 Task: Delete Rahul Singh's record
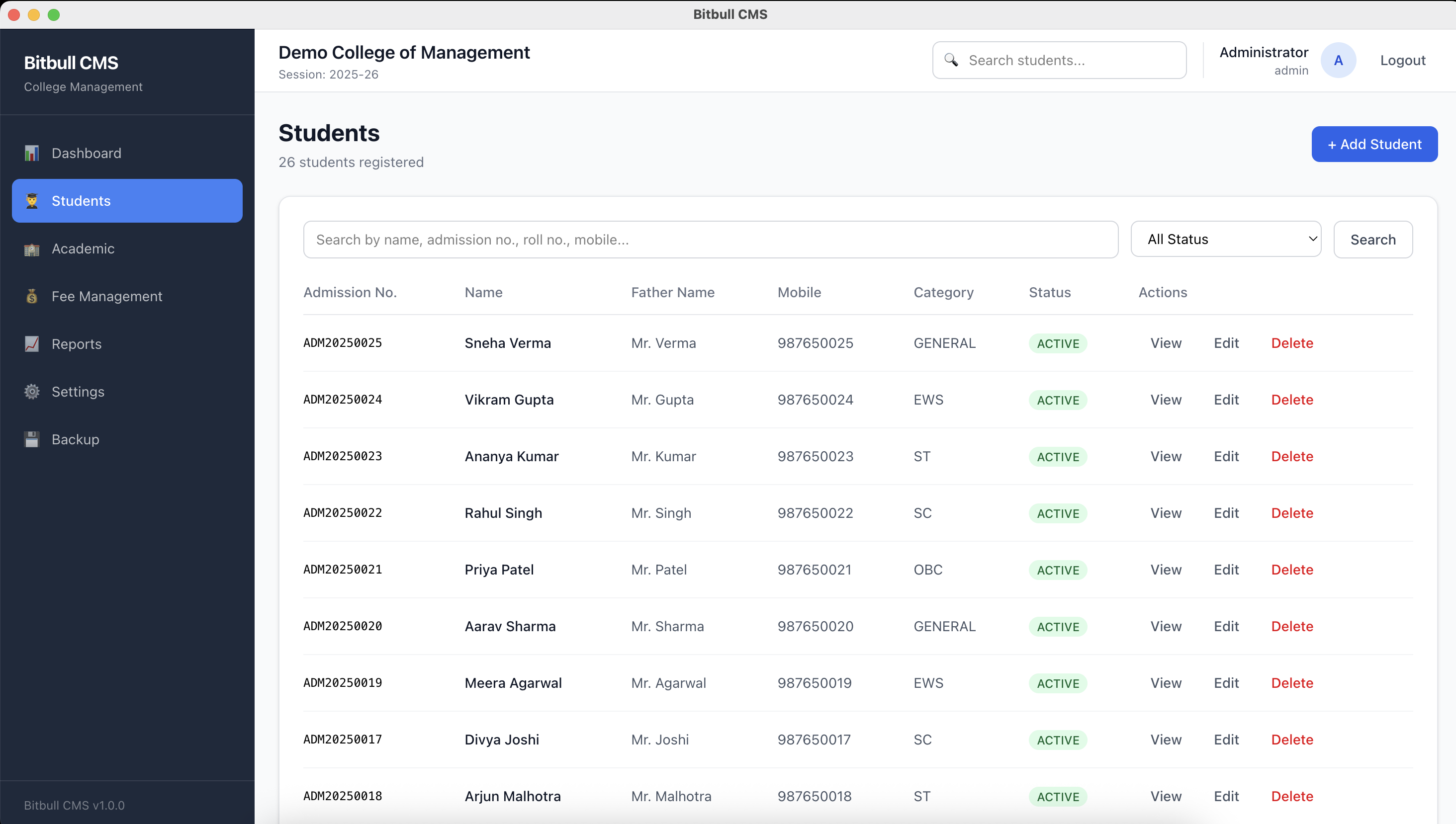click(1292, 513)
